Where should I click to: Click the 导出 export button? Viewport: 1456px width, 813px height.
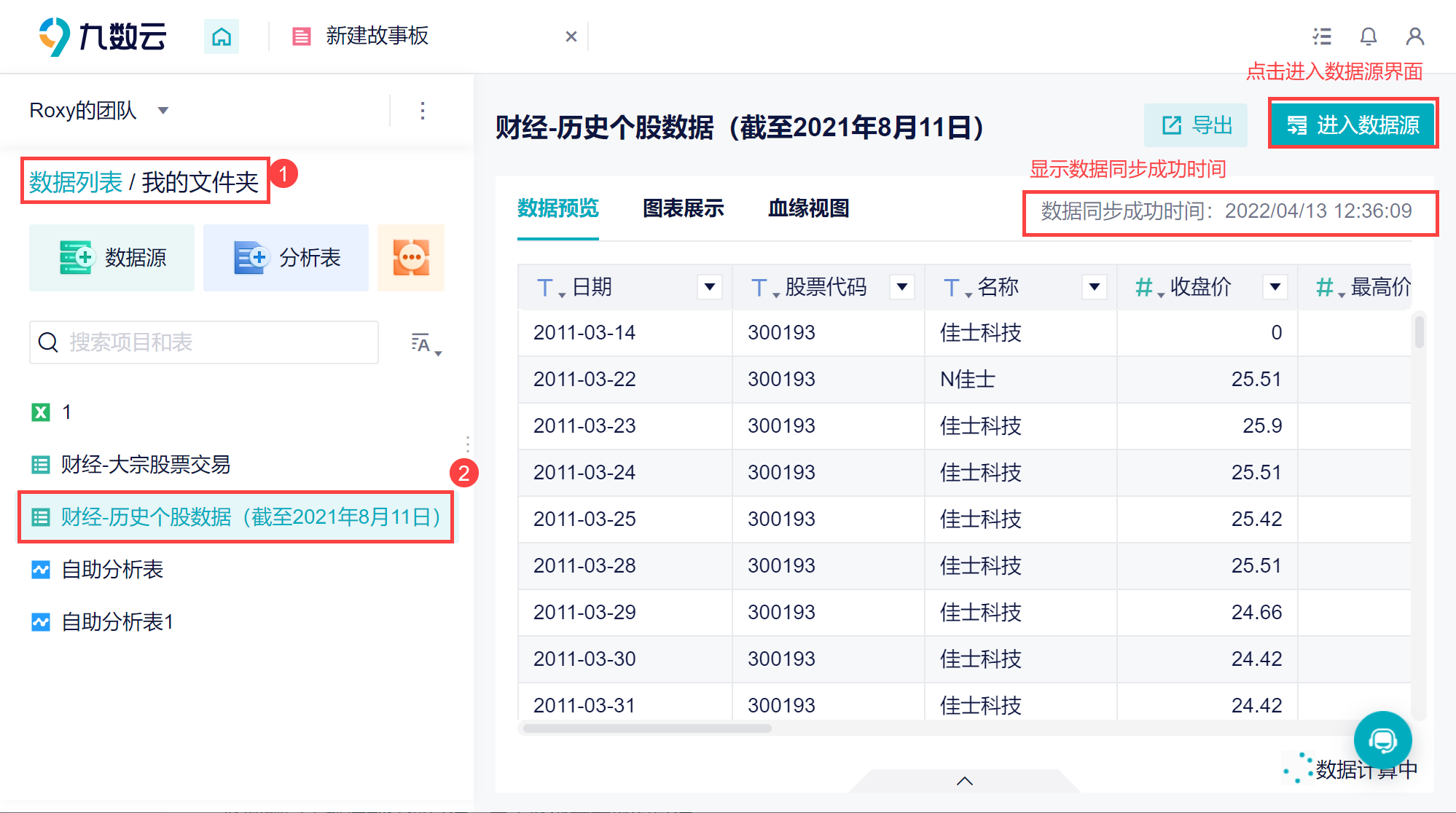1196,125
